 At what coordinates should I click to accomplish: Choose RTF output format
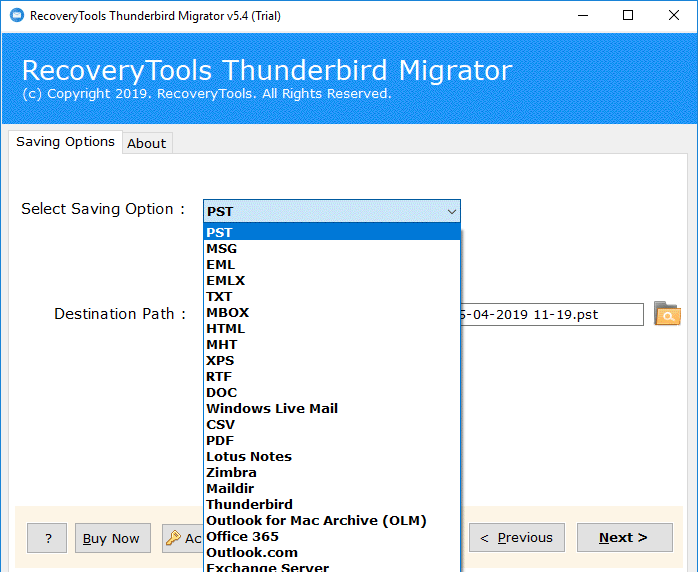click(x=332, y=377)
